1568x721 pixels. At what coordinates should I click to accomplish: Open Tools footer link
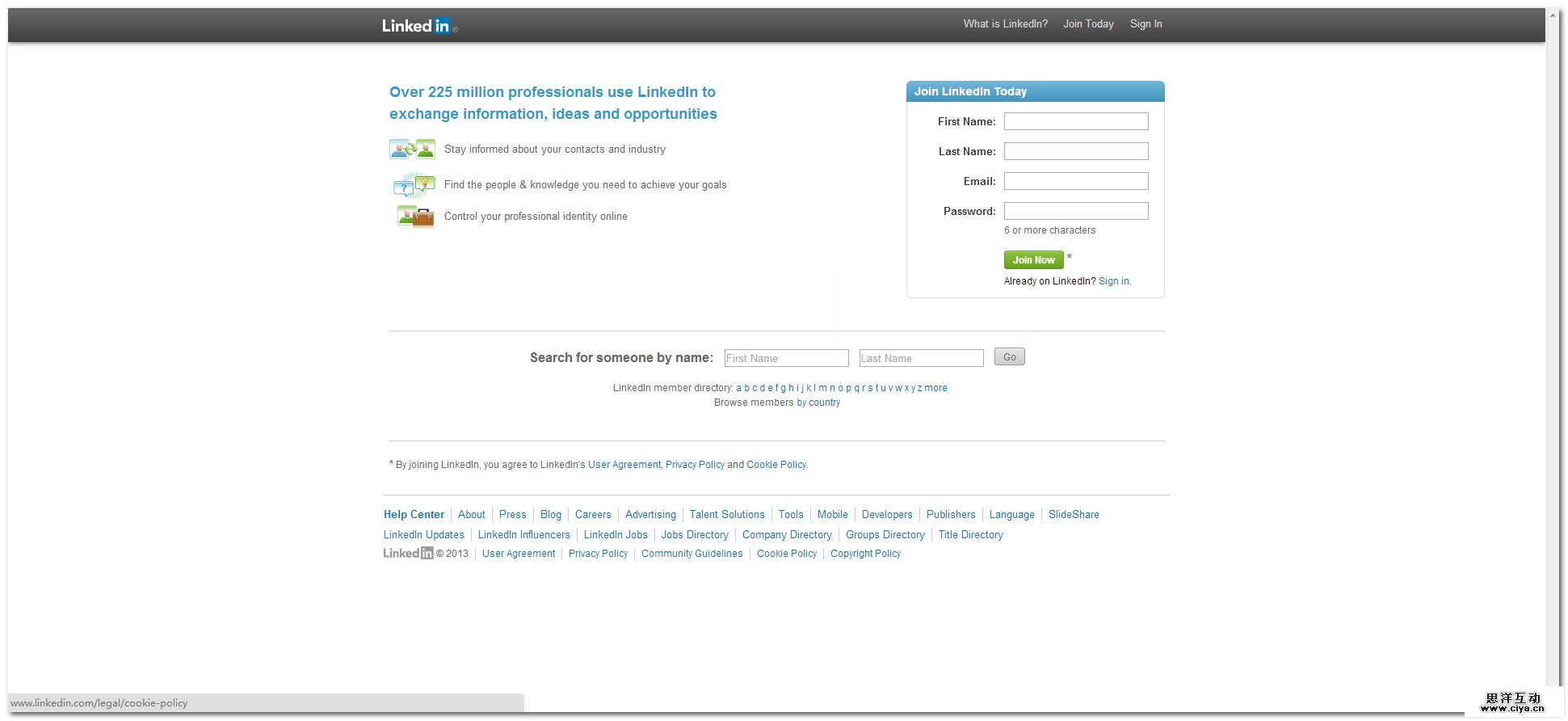(791, 515)
